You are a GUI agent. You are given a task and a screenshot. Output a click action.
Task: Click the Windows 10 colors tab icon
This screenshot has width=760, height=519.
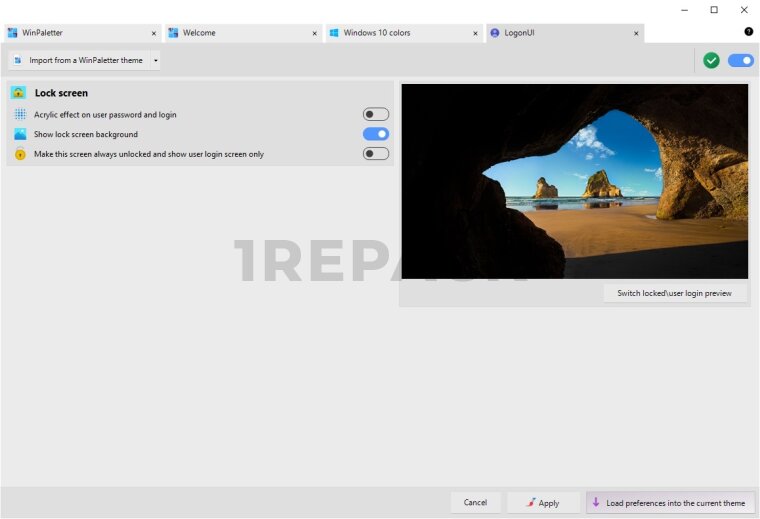point(334,33)
